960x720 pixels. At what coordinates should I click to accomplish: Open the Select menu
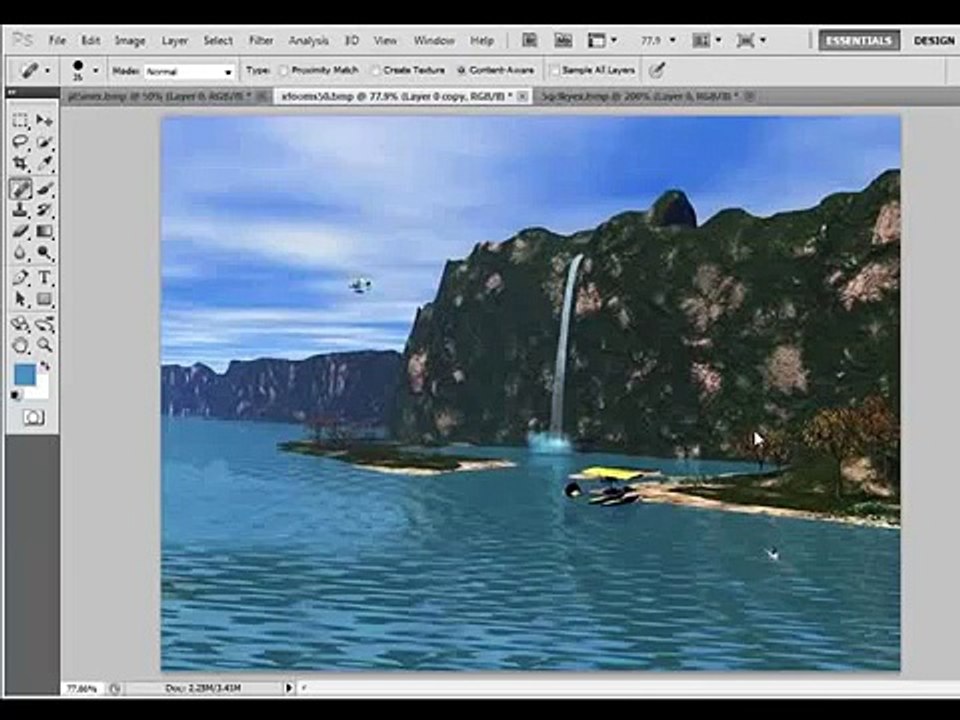pos(218,40)
